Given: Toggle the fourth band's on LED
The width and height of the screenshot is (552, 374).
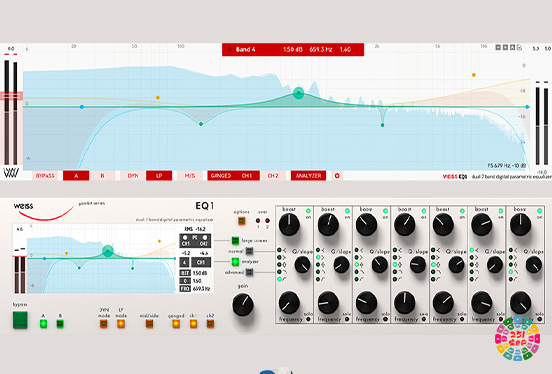Looking at the screenshot, I should coord(424,211).
